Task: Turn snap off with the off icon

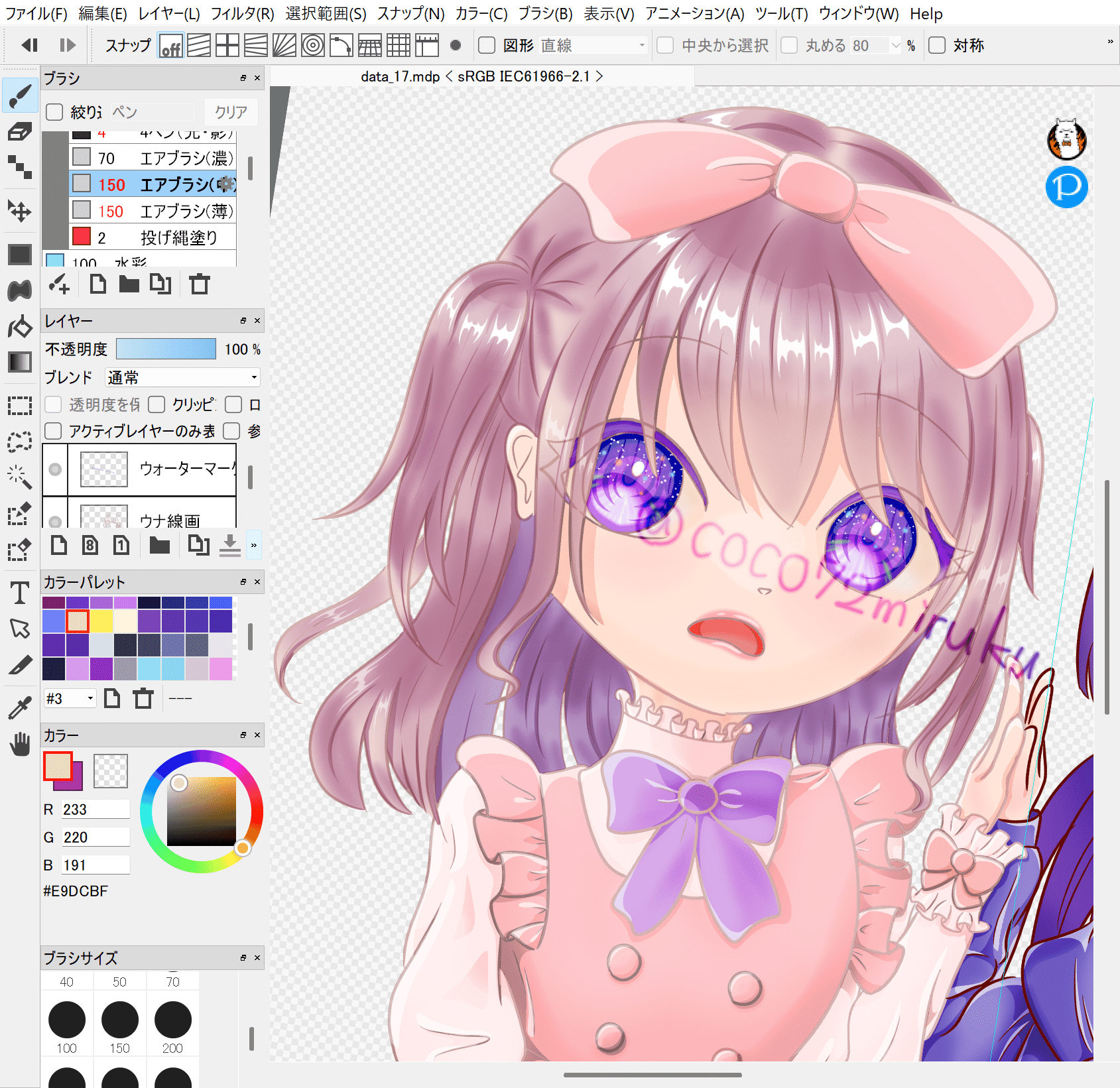Action: pos(170,46)
